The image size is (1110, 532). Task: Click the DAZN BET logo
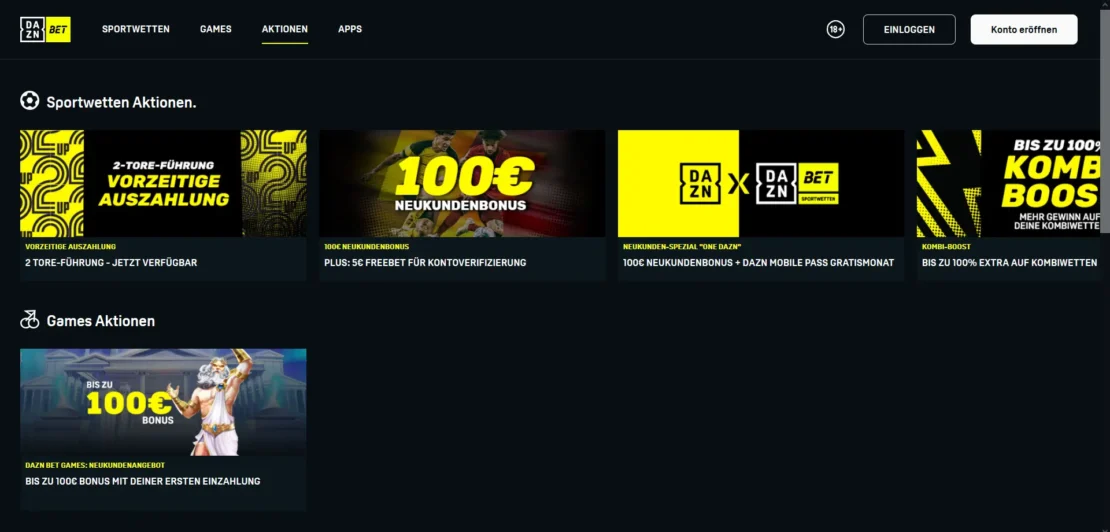point(45,29)
